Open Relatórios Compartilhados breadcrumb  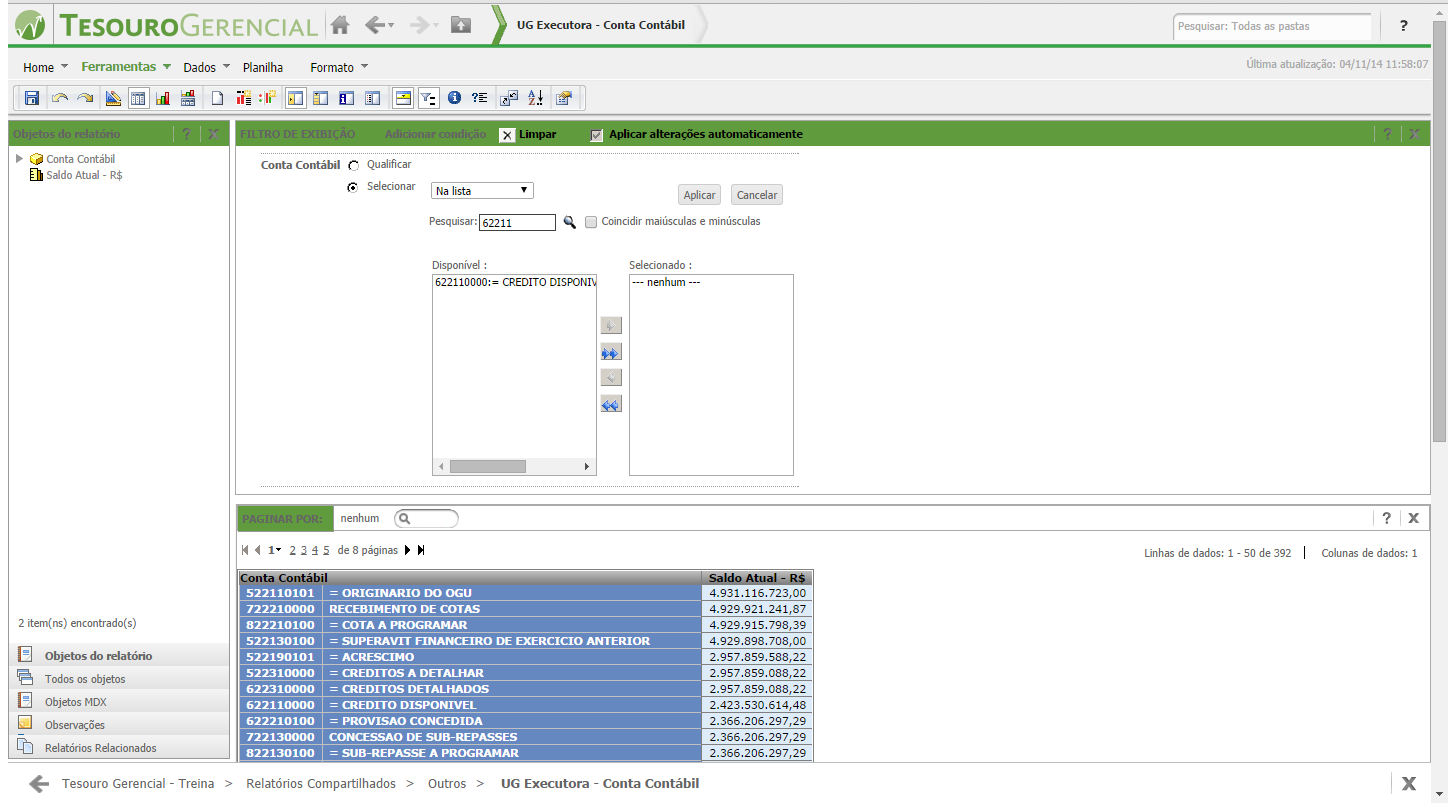(x=321, y=784)
